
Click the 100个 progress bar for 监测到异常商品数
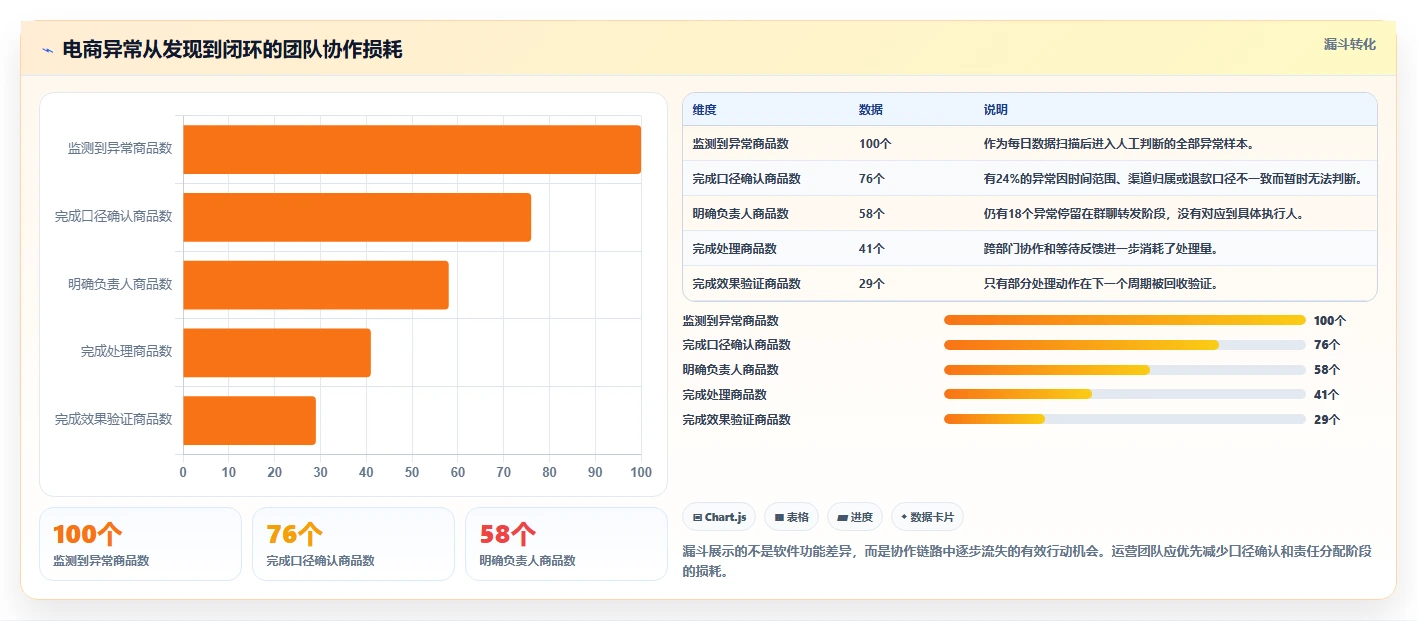point(1125,320)
